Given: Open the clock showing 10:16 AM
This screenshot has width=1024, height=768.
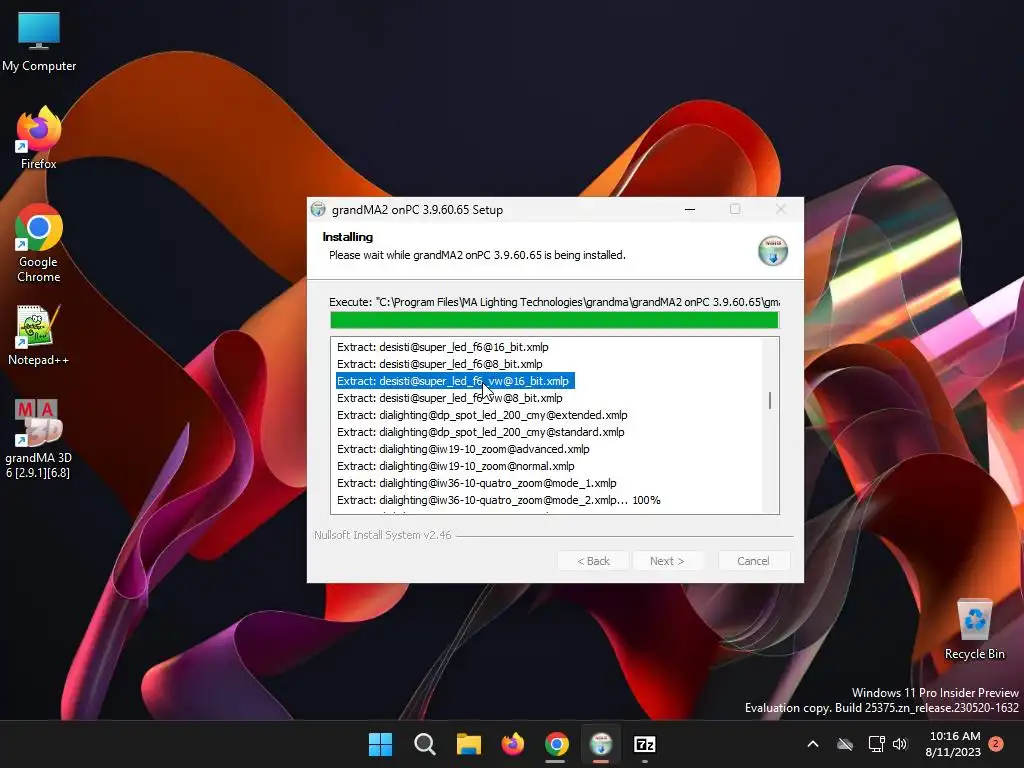Looking at the screenshot, I should point(953,744).
